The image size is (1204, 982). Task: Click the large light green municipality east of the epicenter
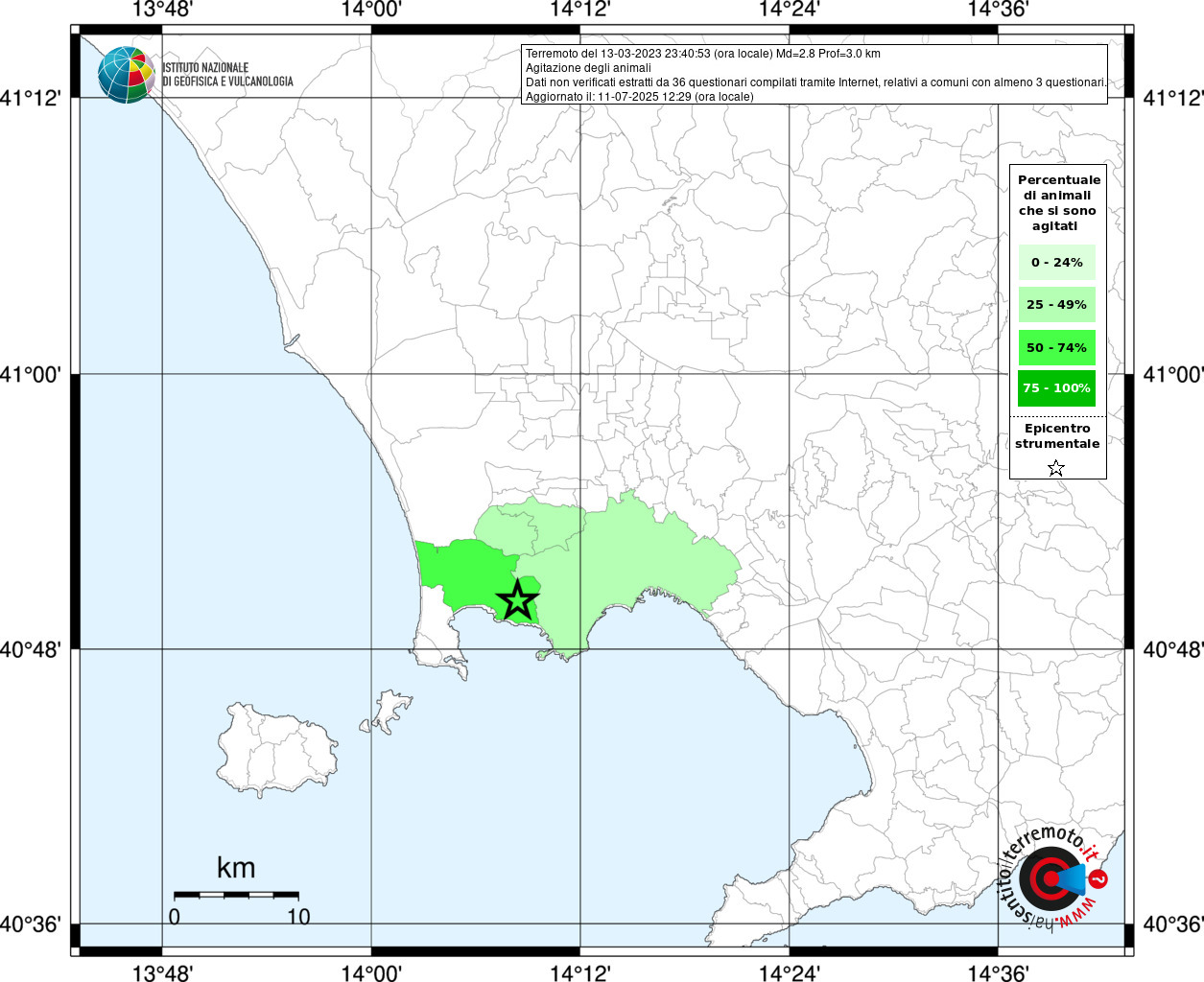click(633, 566)
